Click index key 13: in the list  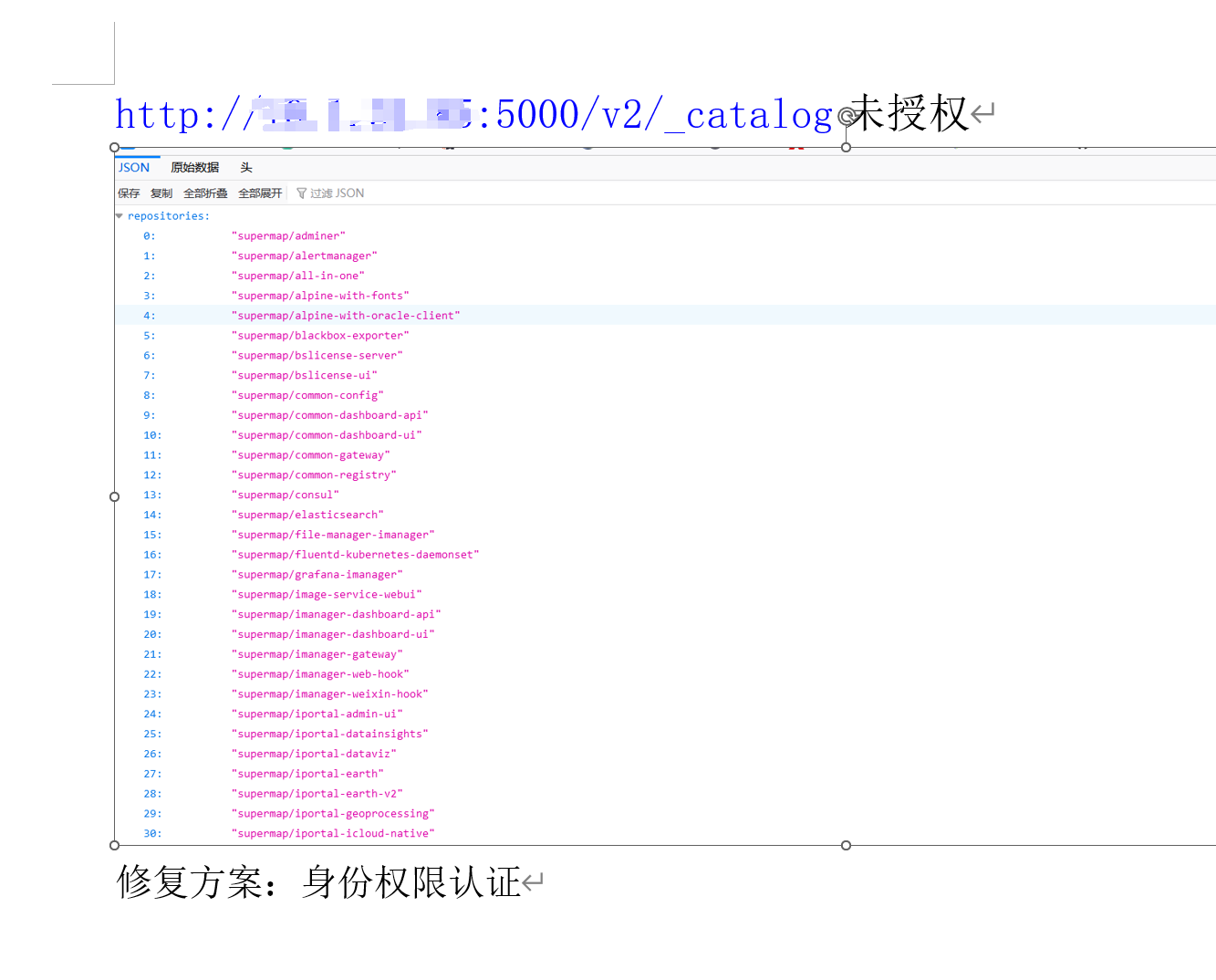click(152, 495)
